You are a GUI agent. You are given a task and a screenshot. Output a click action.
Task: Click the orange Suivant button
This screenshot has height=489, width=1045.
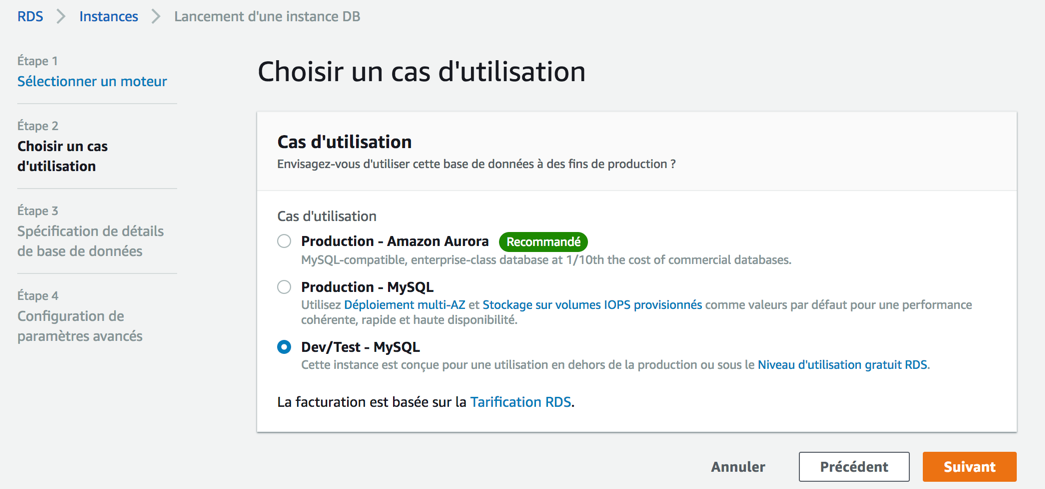point(969,467)
